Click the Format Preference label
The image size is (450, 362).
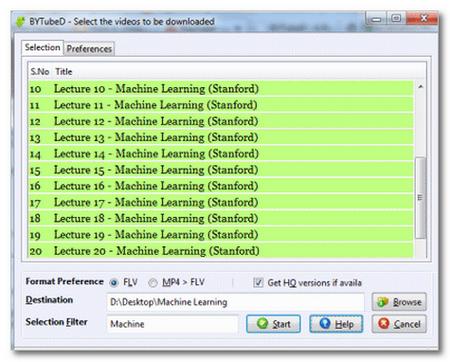tap(65, 281)
